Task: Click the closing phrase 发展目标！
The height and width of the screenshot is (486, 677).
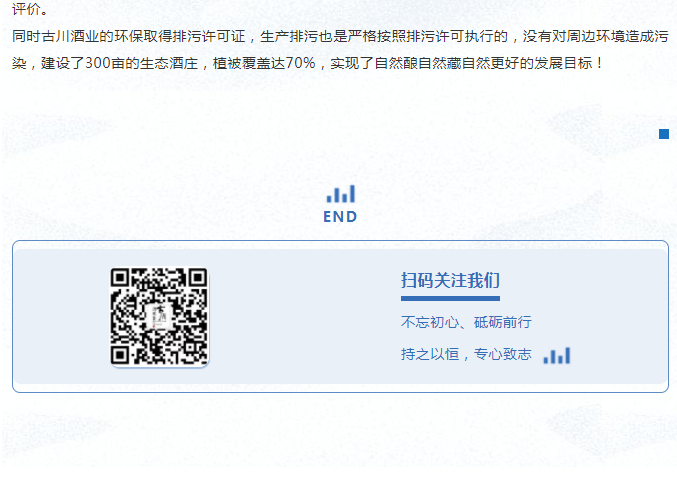Action: coord(570,63)
